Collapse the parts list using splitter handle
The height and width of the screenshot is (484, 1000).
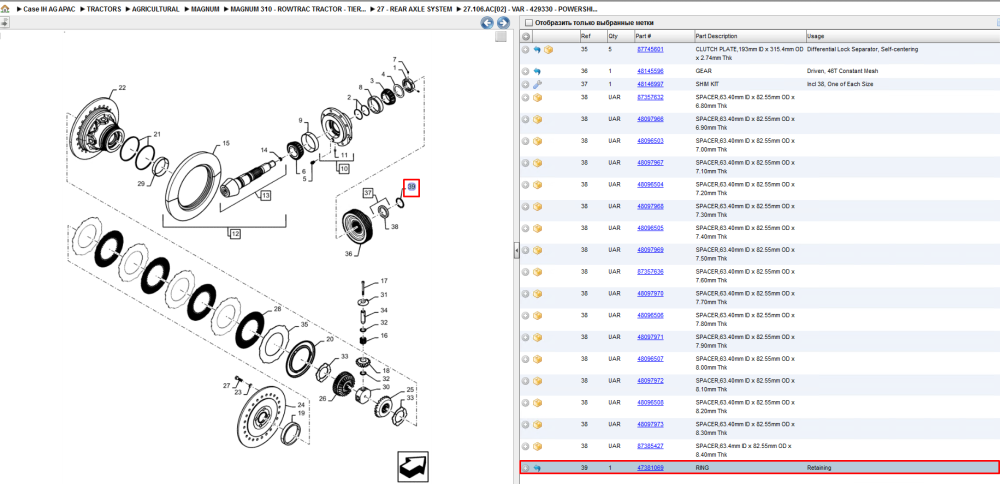pyautogui.click(x=517, y=252)
